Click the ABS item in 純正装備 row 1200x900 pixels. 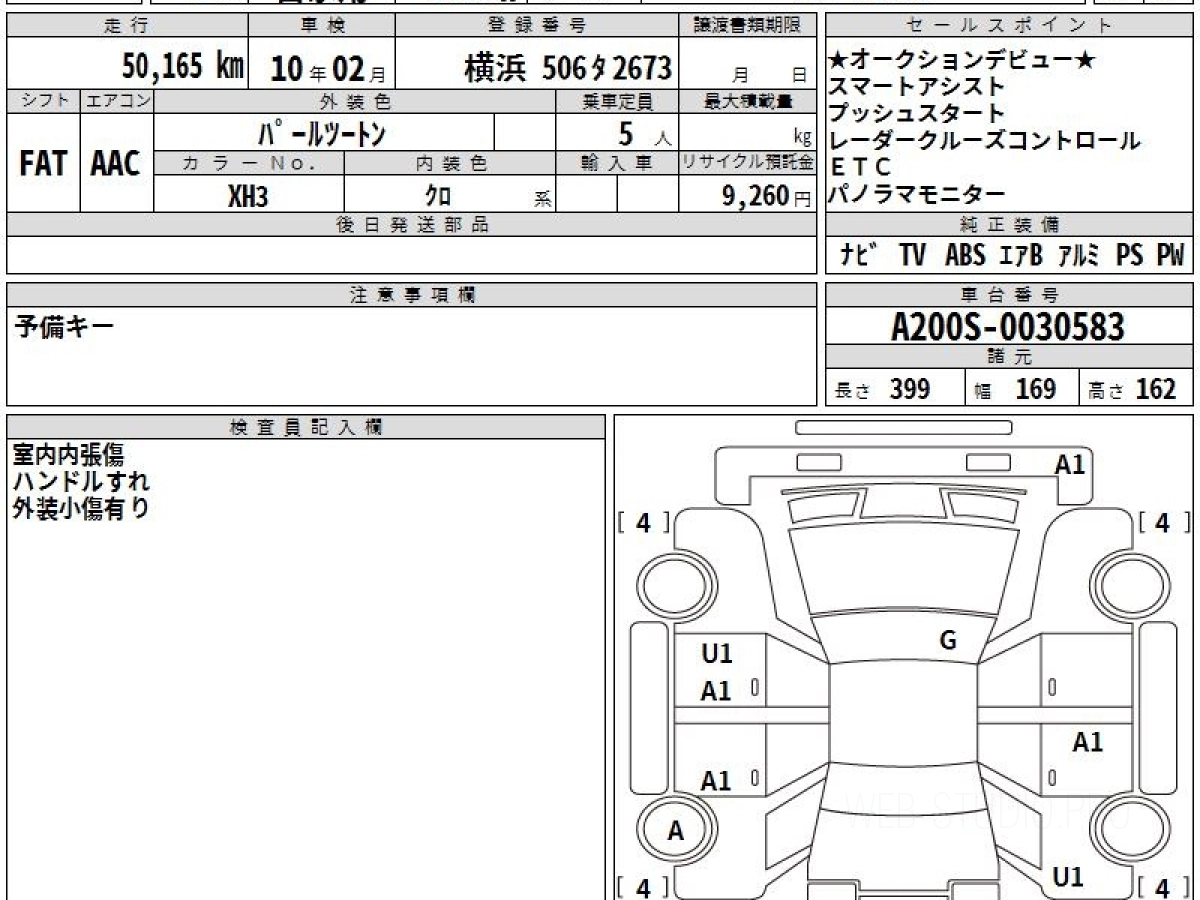[965, 256]
